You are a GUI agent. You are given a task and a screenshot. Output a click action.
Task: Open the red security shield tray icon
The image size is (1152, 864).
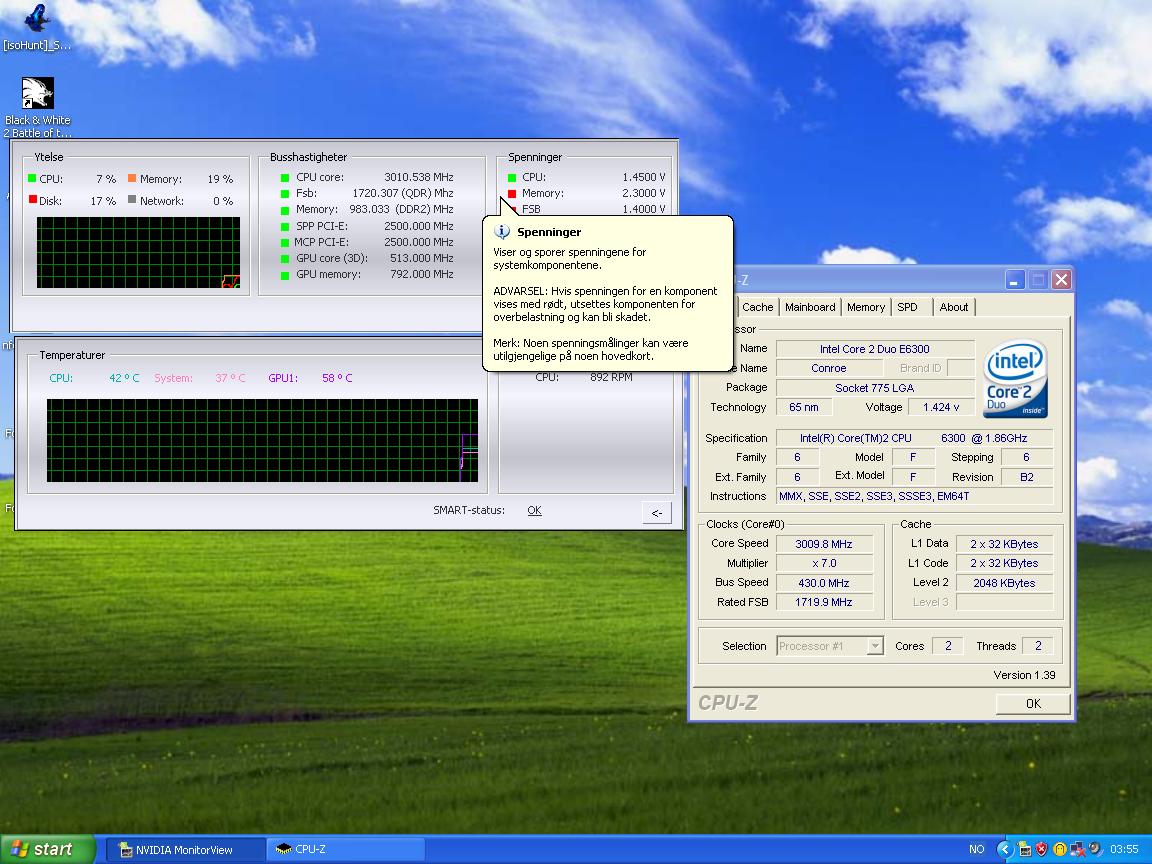click(x=1041, y=849)
